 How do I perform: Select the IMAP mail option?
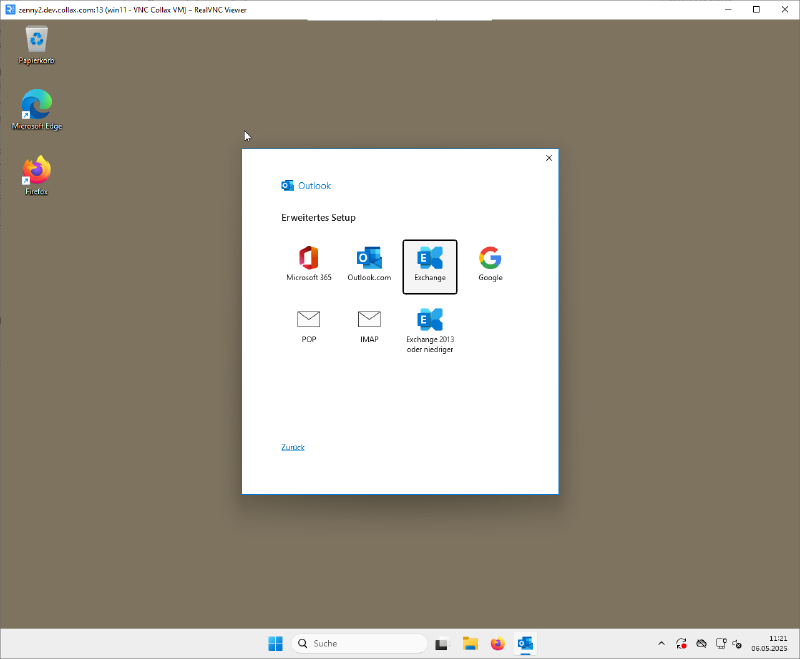(x=369, y=326)
